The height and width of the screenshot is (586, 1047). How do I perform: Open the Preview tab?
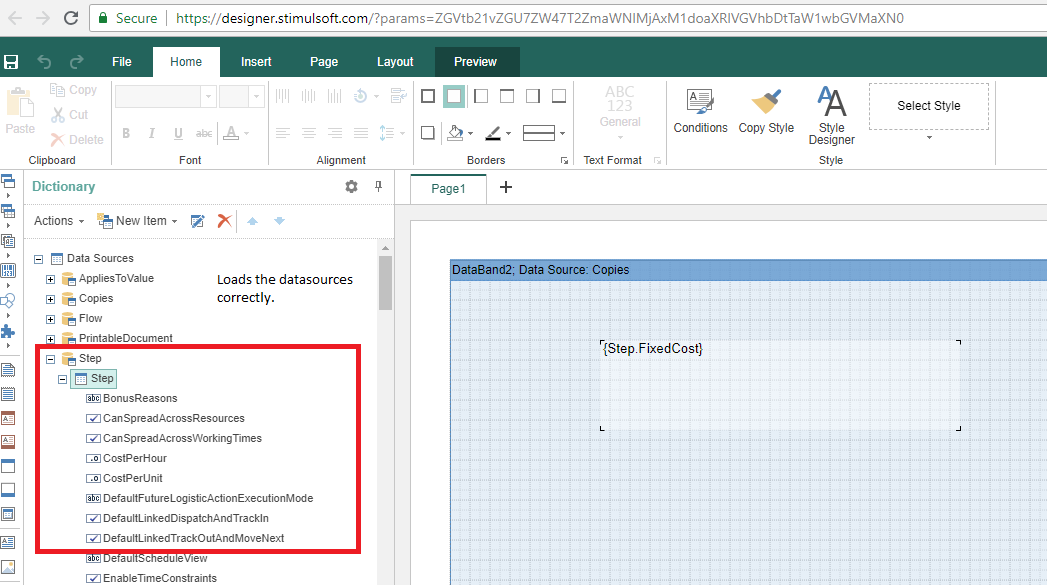point(475,62)
